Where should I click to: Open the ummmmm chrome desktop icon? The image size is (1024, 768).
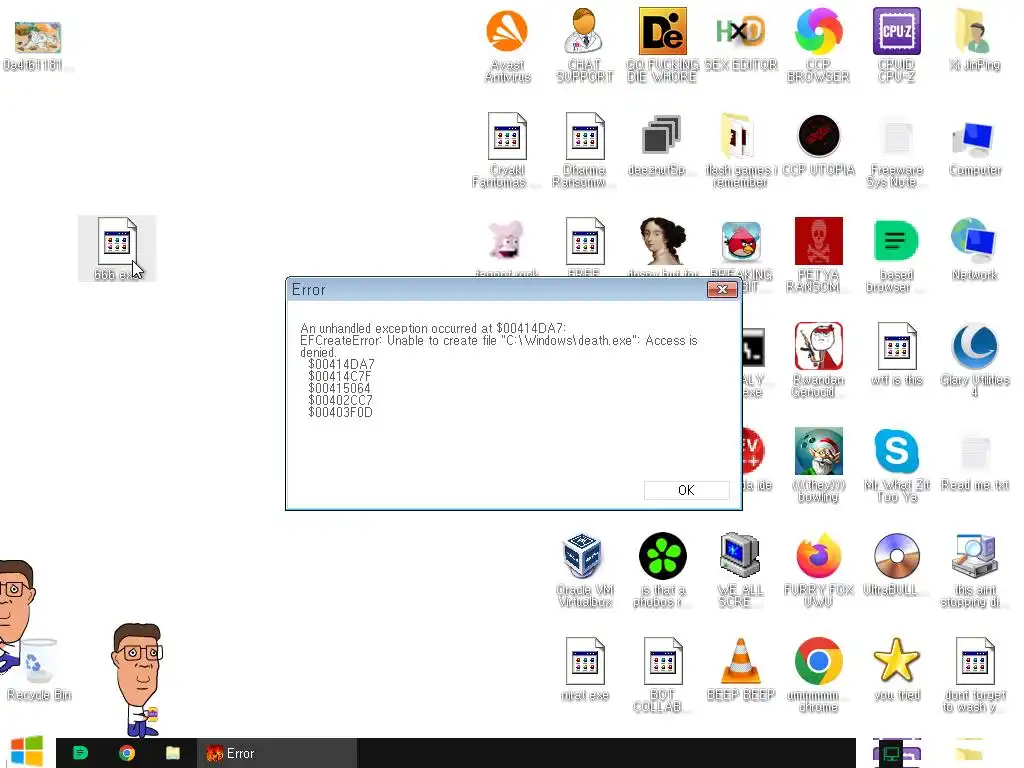pyautogui.click(x=818, y=676)
